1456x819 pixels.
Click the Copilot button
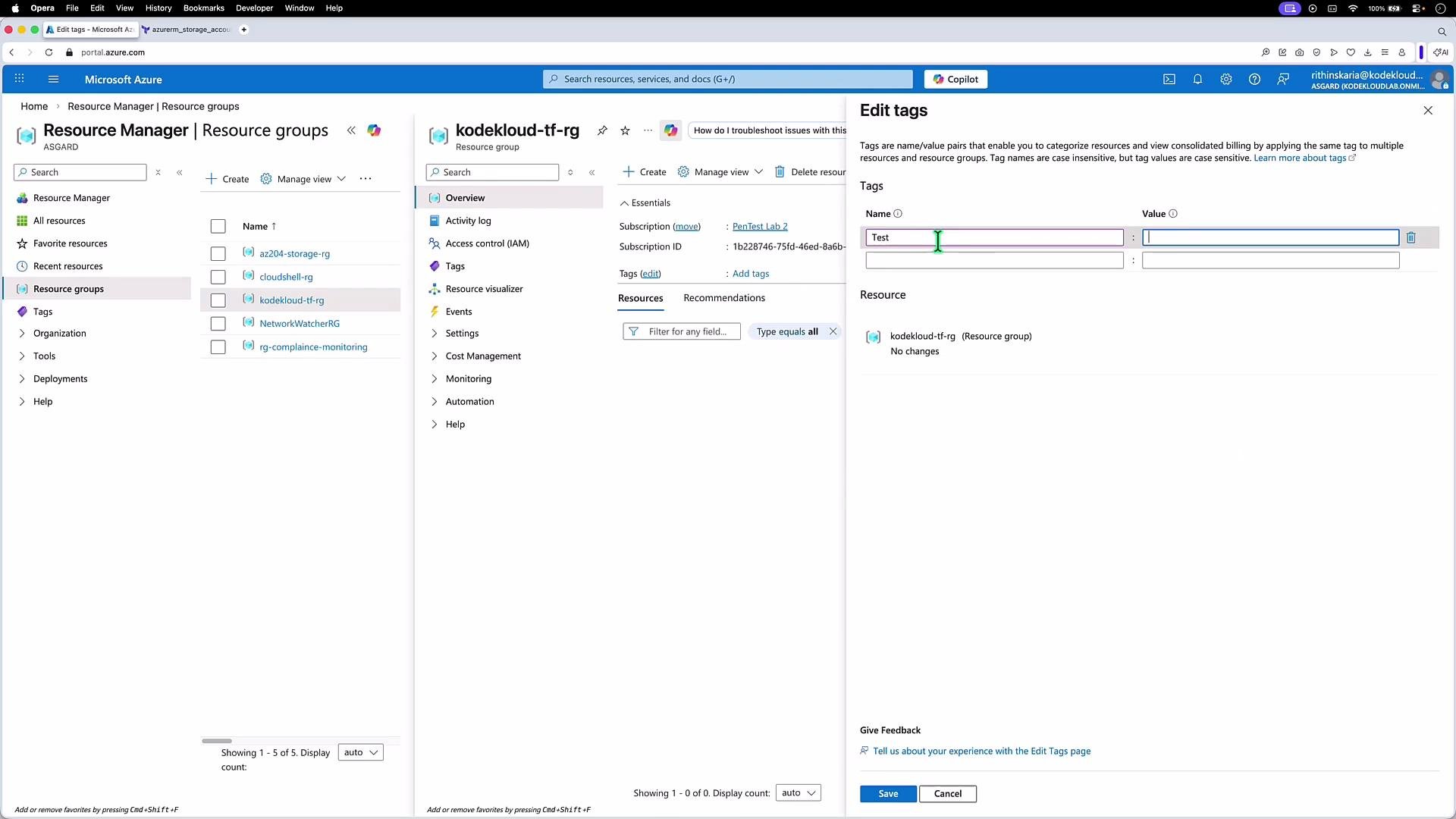pyautogui.click(x=955, y=79)
